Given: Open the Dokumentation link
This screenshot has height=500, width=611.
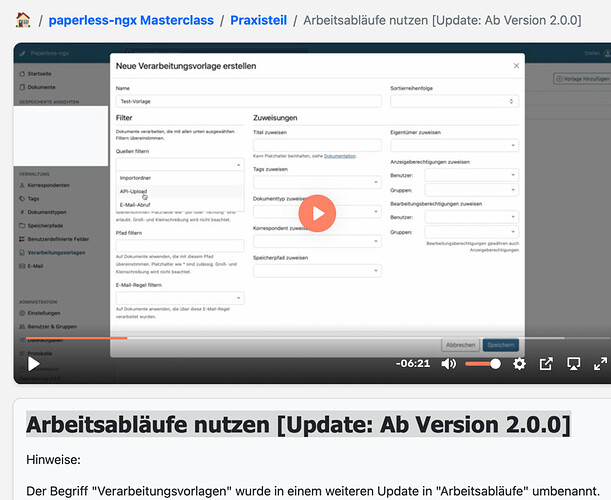Looking at the screenshot, I should coord(340,156).
